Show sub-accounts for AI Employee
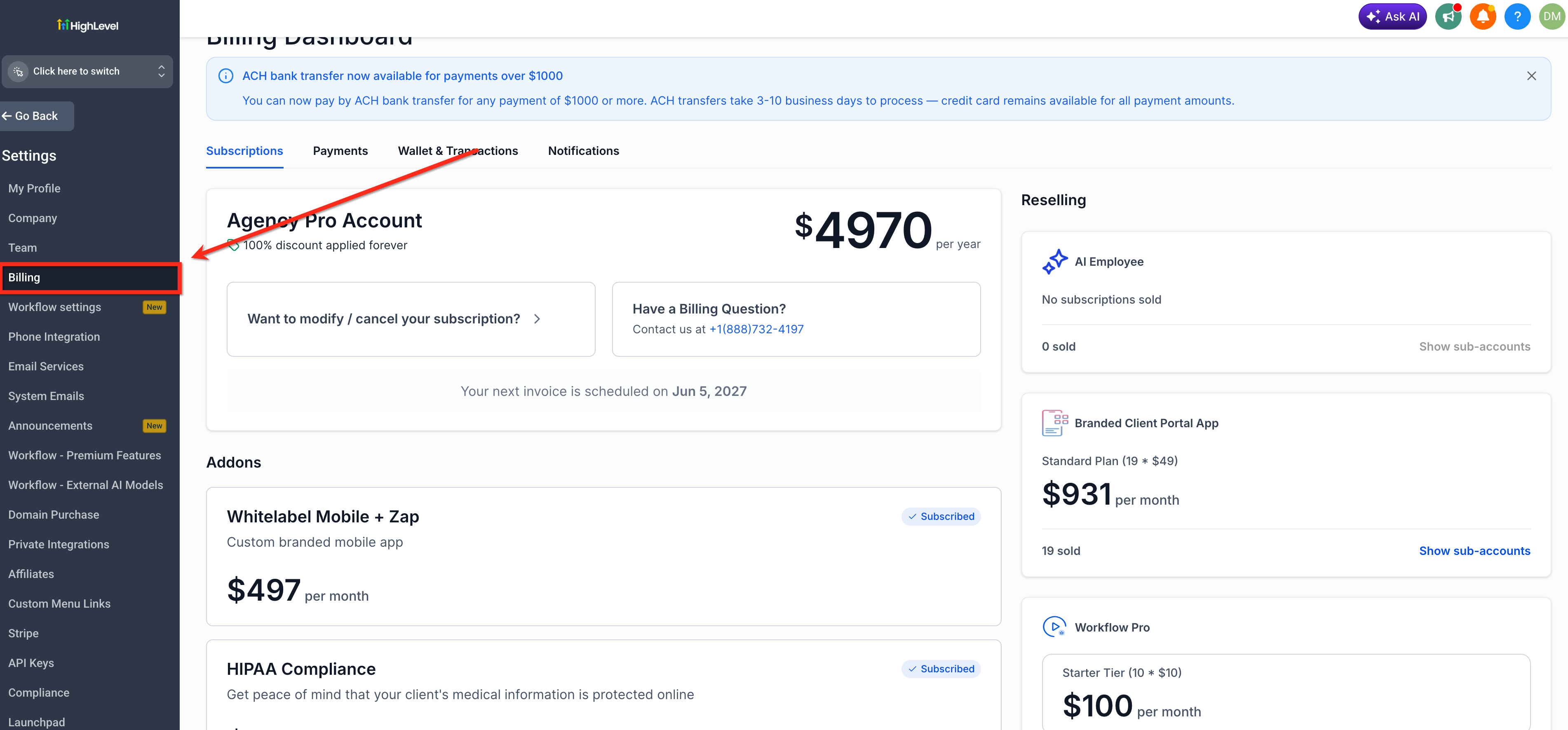 pyautogui.click(x=1474, y=346)
